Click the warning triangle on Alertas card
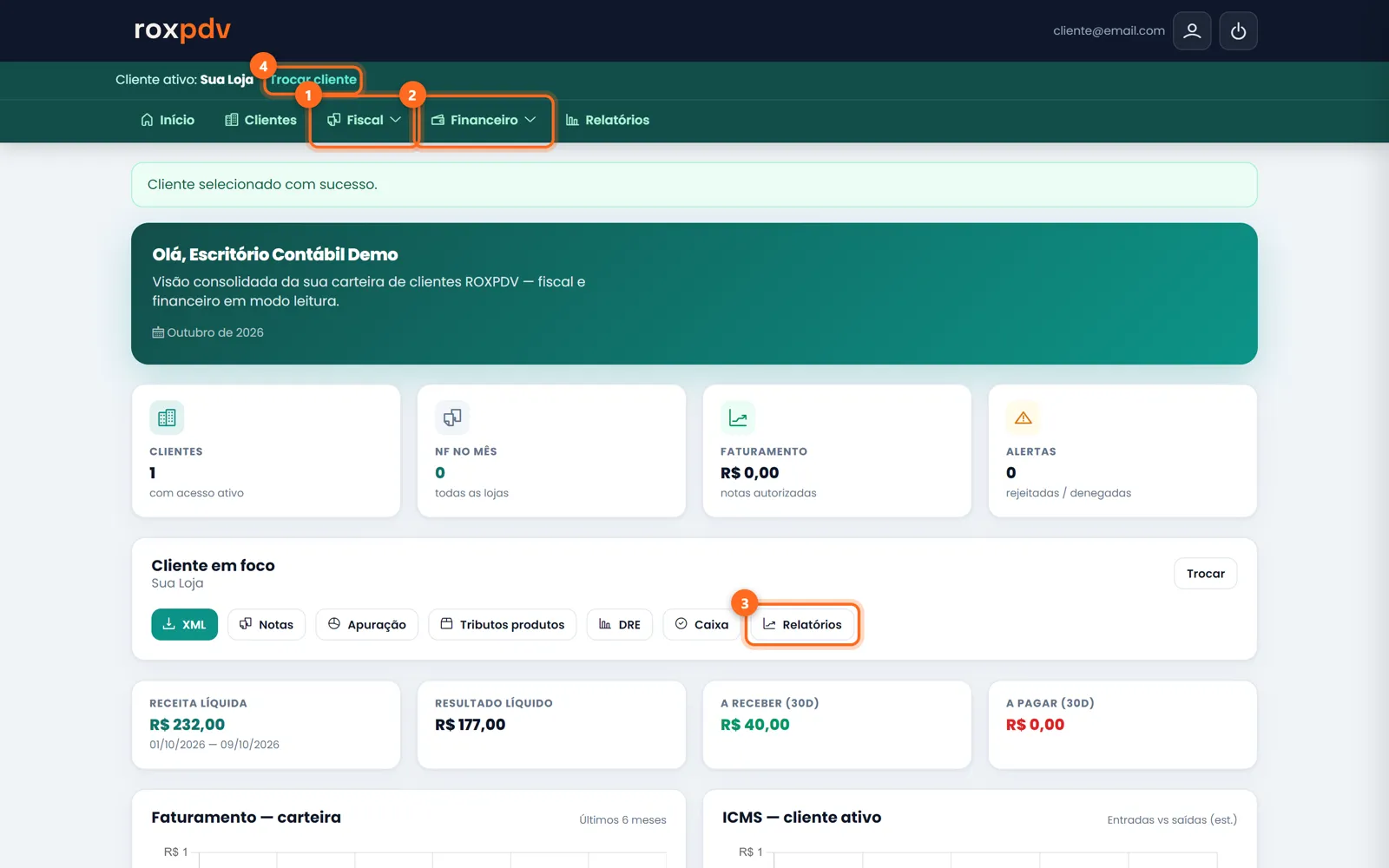Viewport: 1389px width, 868px height. [1024, 418]
